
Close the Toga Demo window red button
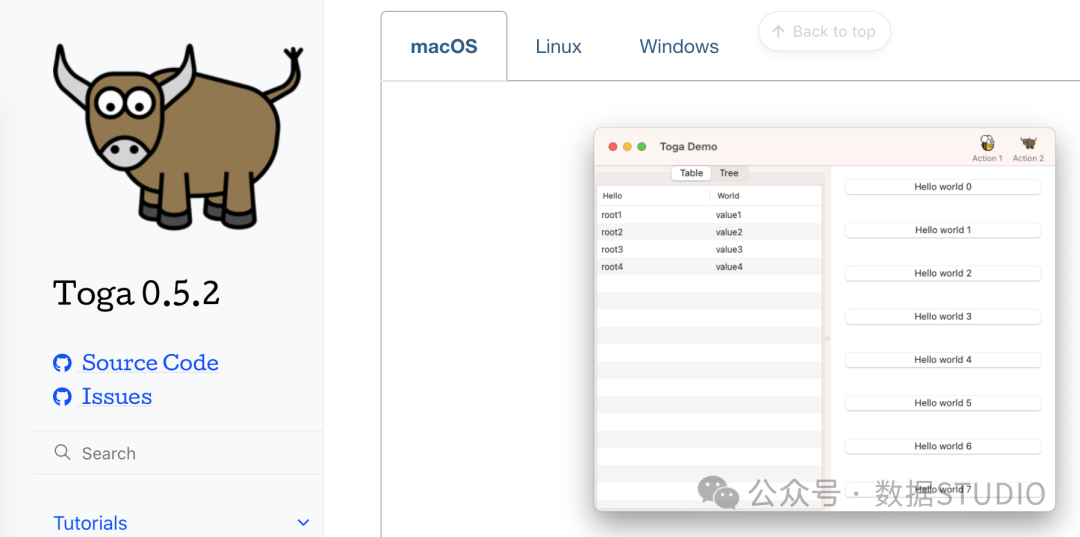point(612,147)
